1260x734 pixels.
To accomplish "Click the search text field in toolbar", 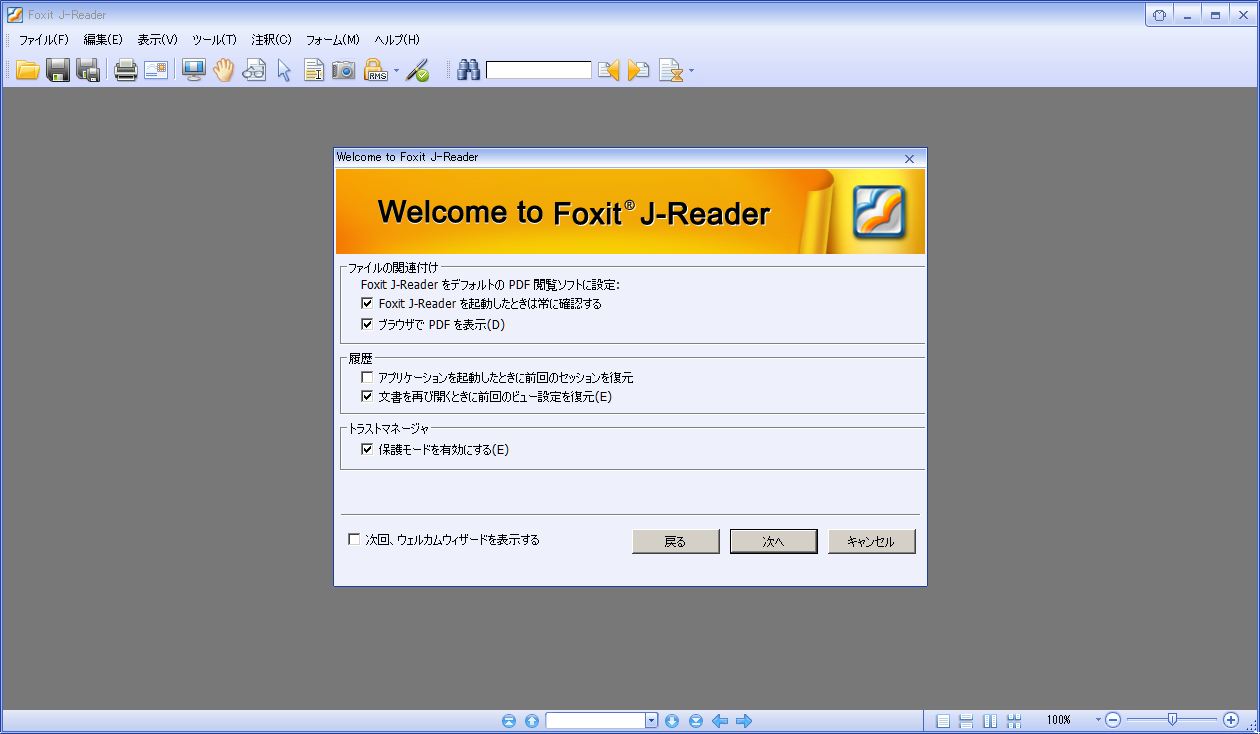I will 539,70.
